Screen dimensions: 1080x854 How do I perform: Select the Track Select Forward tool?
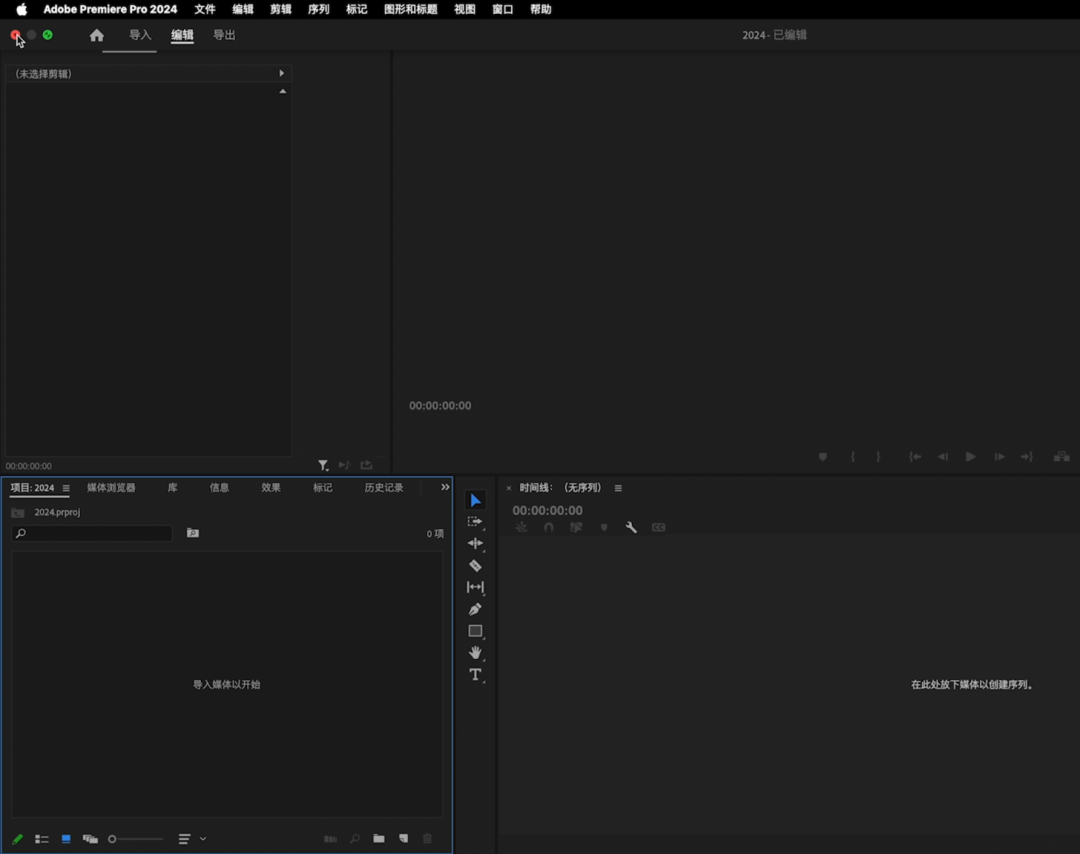tap(475, 521)
